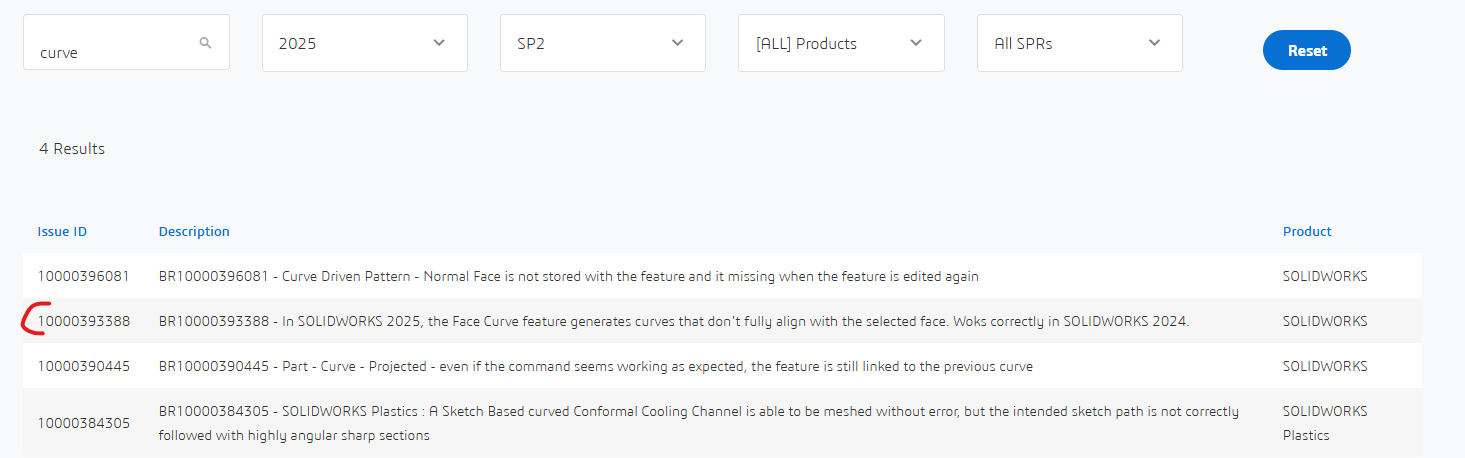Image resolution: width=1465 pixels, height=458 pixels.
Task: Open the Curve Driven Pattern issue description
Action: click(569, 276)
